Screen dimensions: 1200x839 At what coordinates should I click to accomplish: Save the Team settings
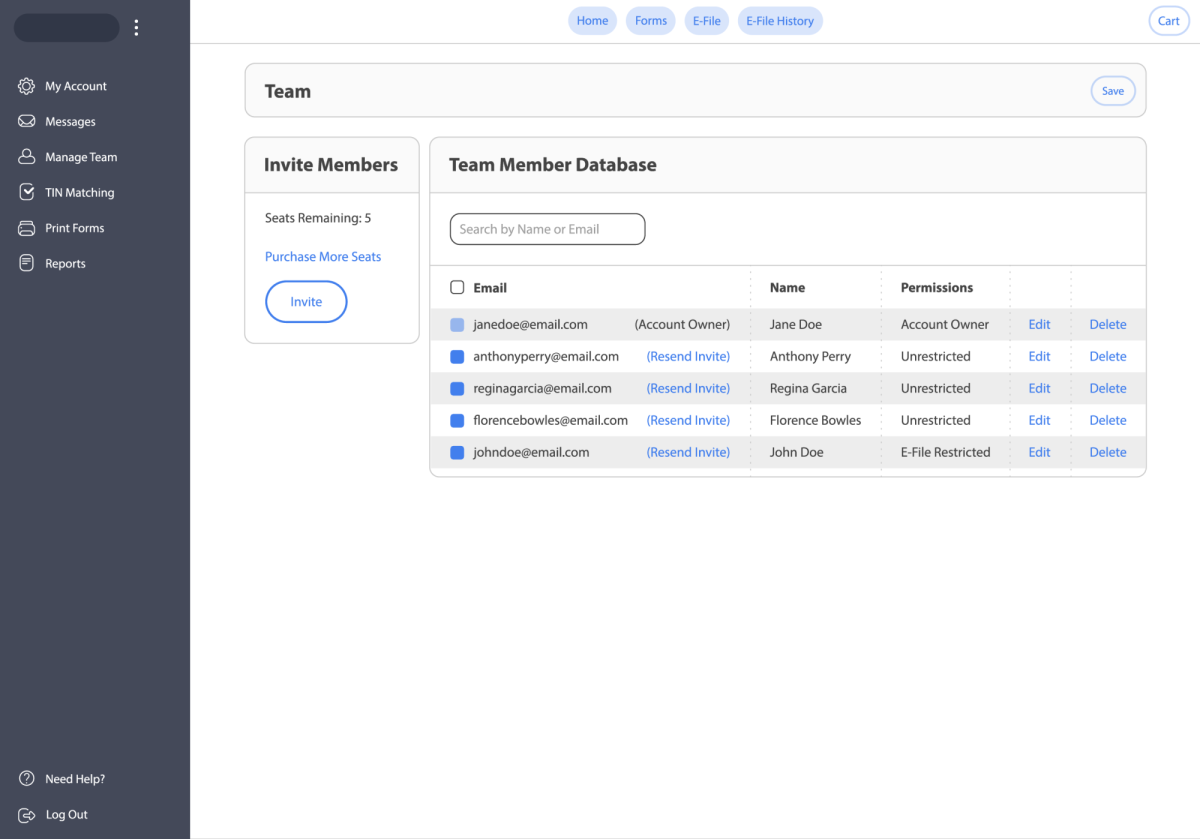point(1113,90)
